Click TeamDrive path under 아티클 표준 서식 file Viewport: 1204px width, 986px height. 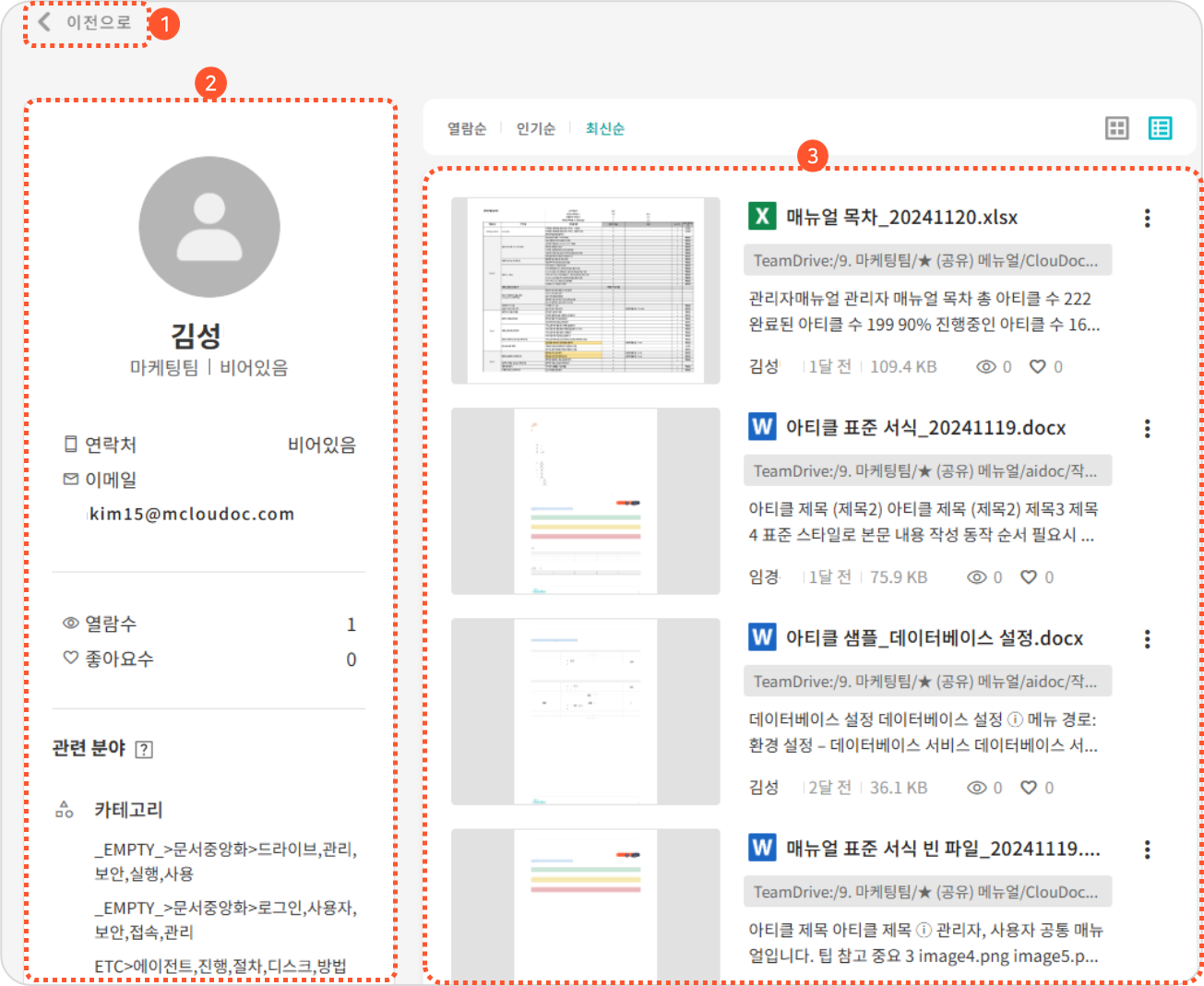(926, 471)
